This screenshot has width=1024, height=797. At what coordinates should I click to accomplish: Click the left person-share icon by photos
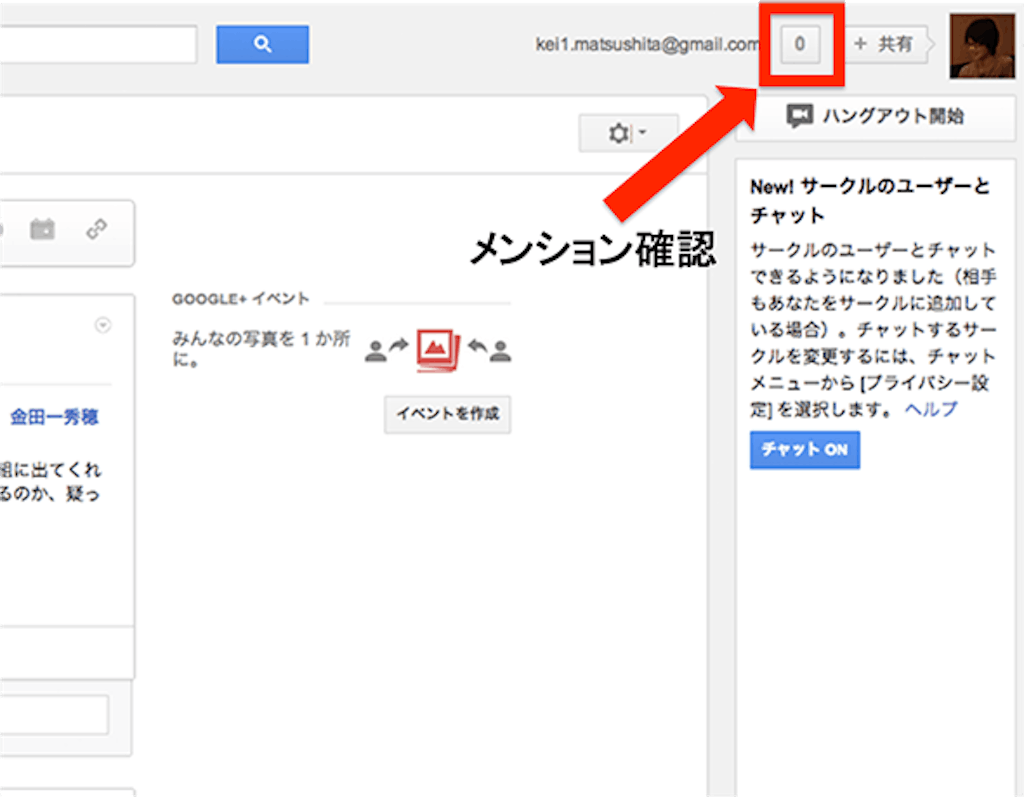click(386, 349)
